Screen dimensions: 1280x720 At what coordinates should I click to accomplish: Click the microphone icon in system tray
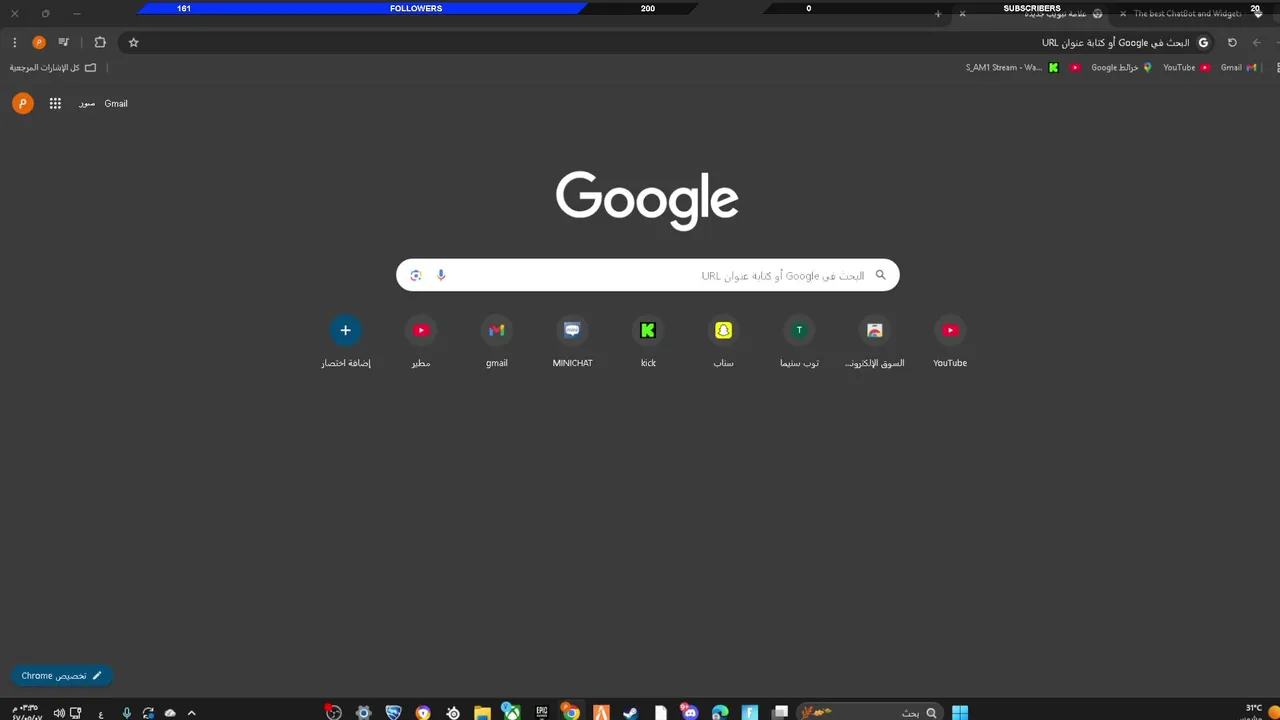[x=126, y=712]
